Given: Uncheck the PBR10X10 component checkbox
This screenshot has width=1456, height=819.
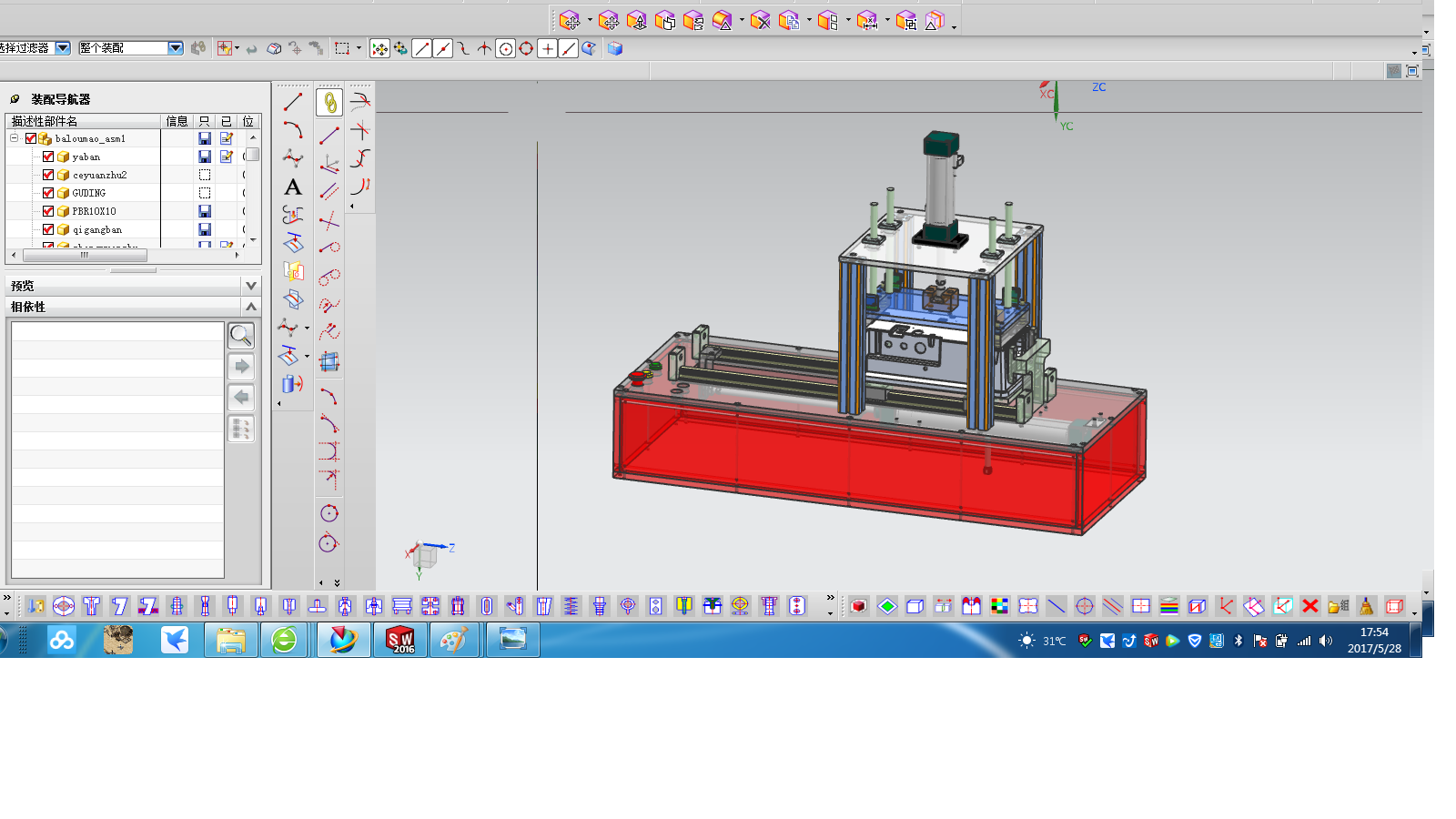Looking at the screenshot, I should (48, 211).
